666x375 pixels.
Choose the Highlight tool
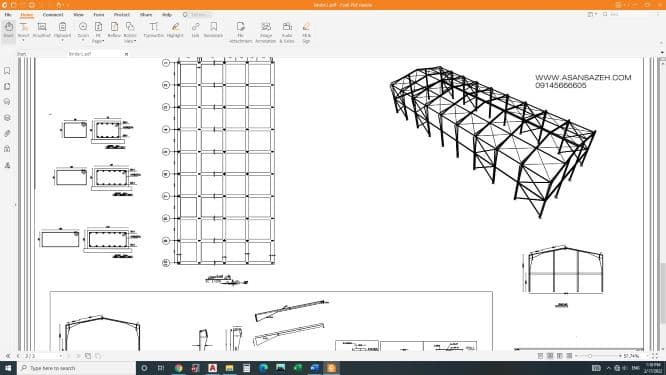click(x=175, y=30)
